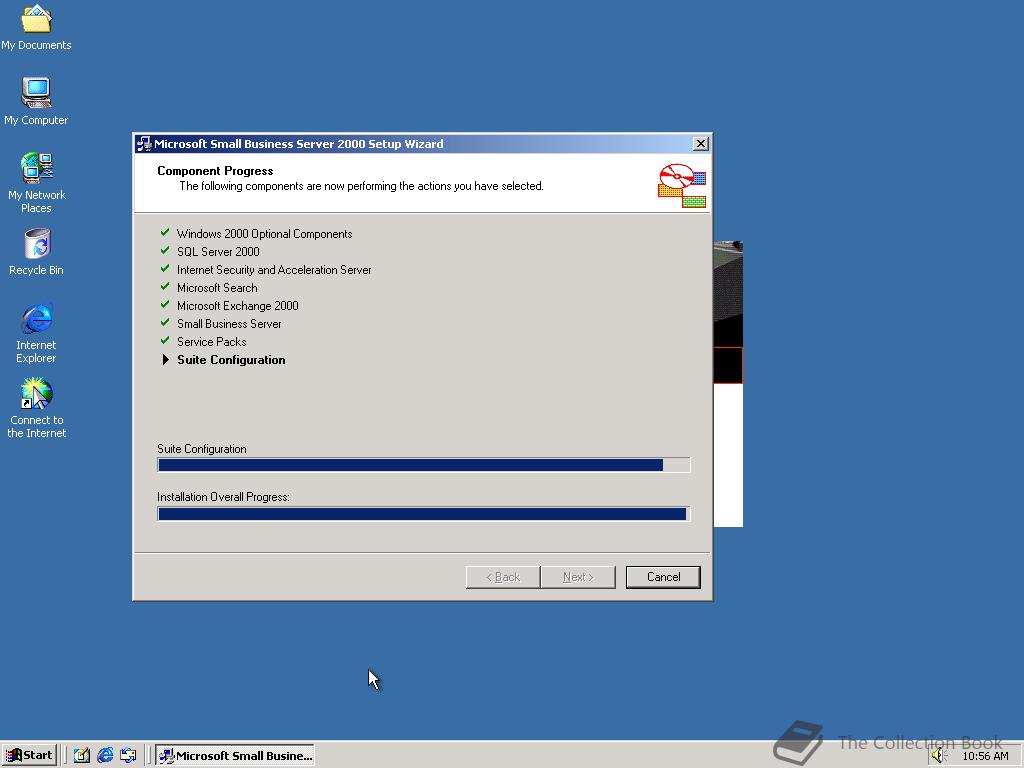Click Show Desktop quick launch icon
1024x768 pixels.
click(x=82, y=756)
